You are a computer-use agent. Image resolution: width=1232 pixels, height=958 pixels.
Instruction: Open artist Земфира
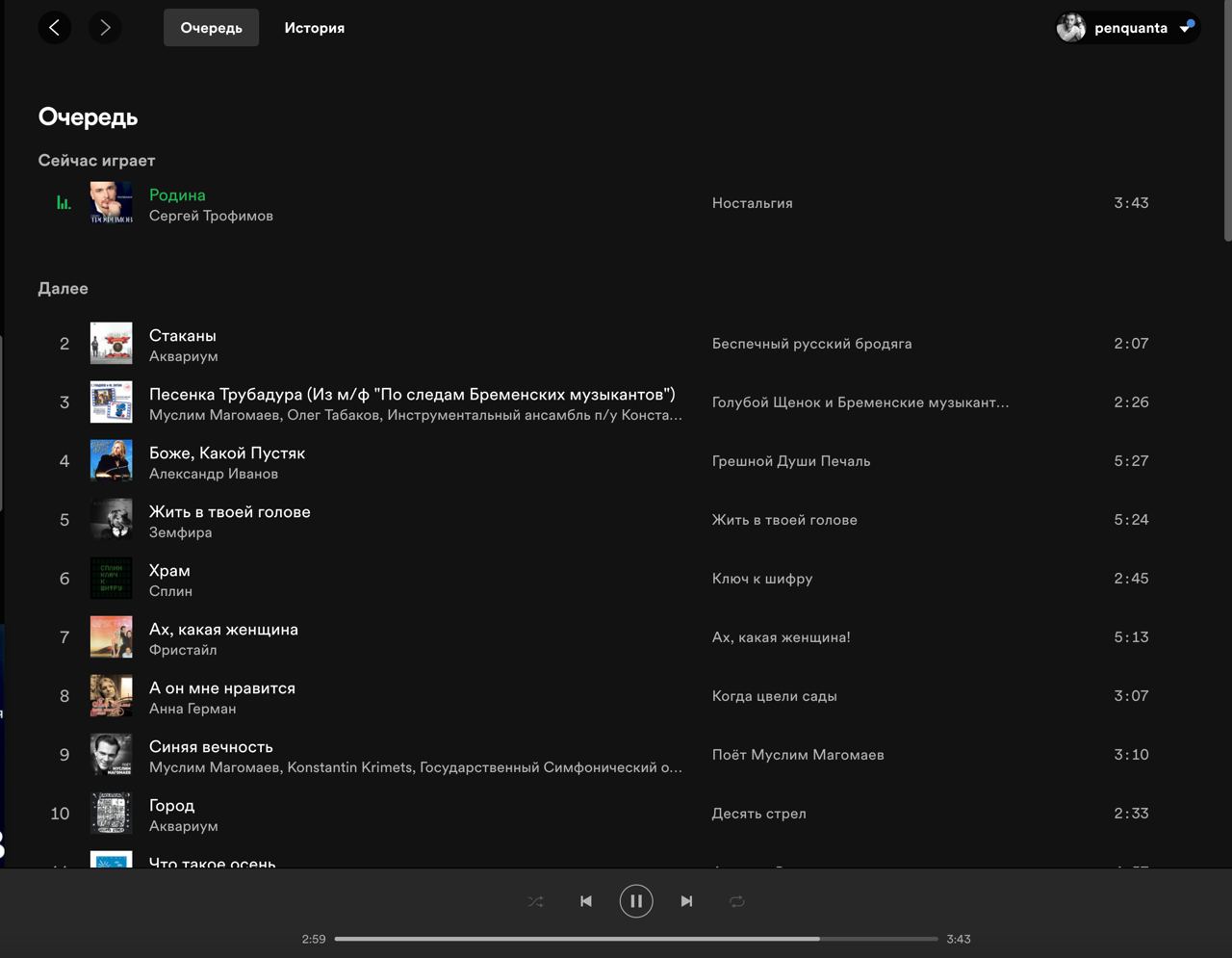coord(180,532)
